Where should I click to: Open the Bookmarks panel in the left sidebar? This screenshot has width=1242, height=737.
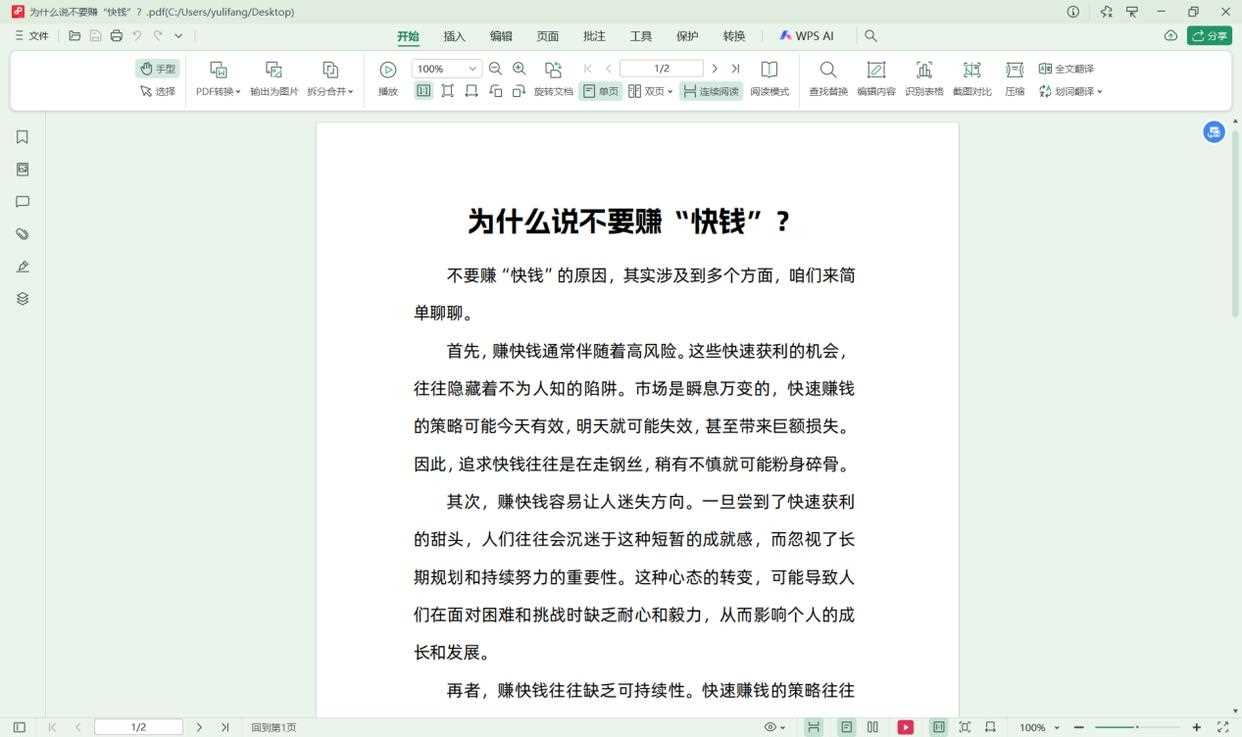click(21, 136)
